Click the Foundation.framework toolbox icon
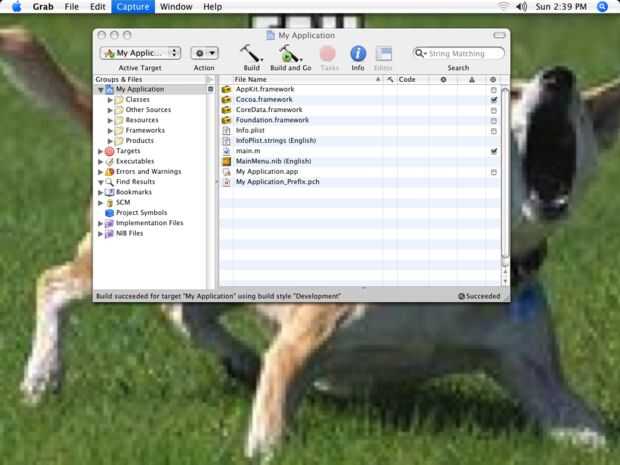 [x=226, y=120]
